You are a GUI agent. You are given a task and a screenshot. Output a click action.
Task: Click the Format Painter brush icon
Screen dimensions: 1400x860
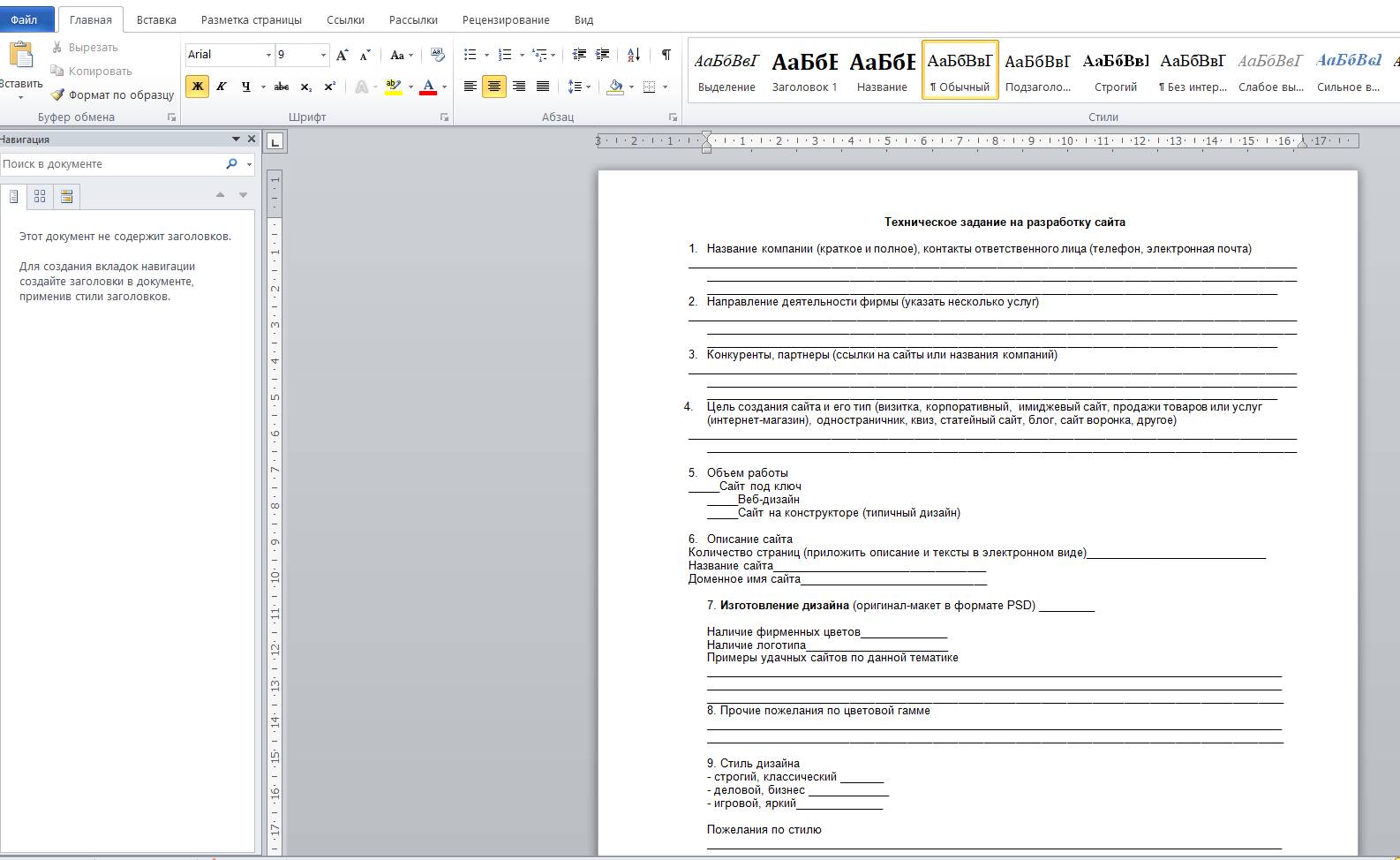(x=58, y=94)
